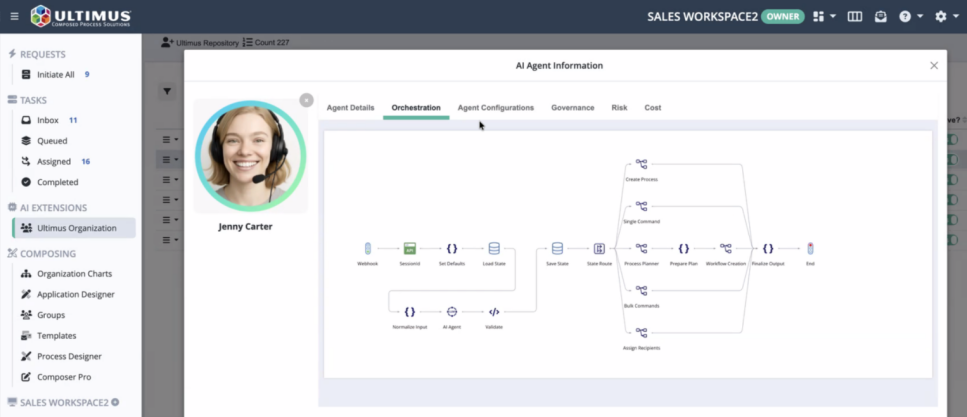This screenshot has width=967, height=417.
Task: Select the Validate code node
Action: [494, 312]
